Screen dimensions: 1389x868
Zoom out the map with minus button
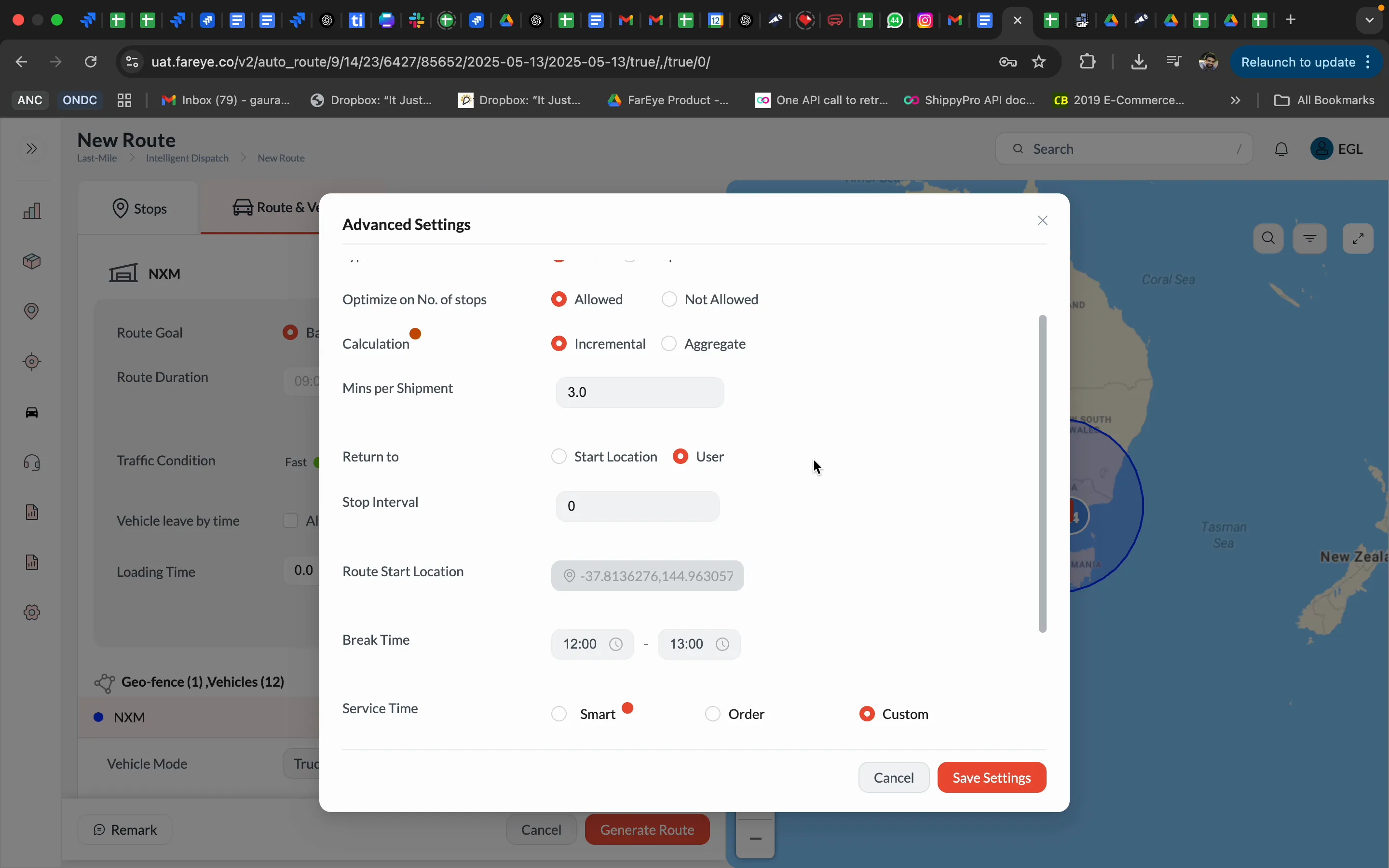pos(755,839)
